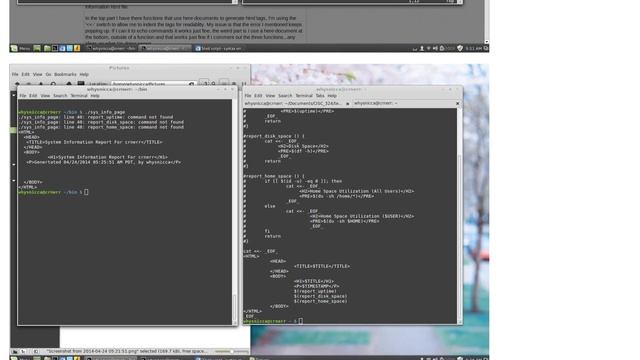Open Go menu in Pictures file manager
640x360 pixels.
[48, 74]
